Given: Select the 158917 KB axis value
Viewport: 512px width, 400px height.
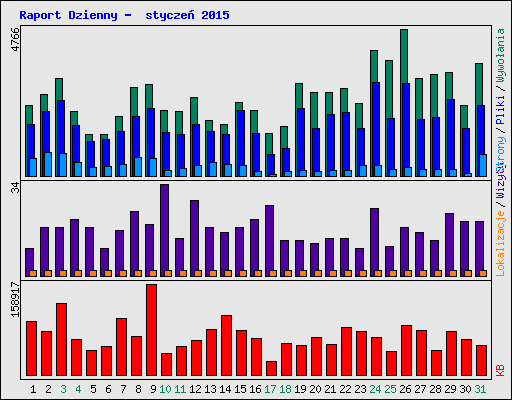Looking at the screenshot, I should coord(16,299).
